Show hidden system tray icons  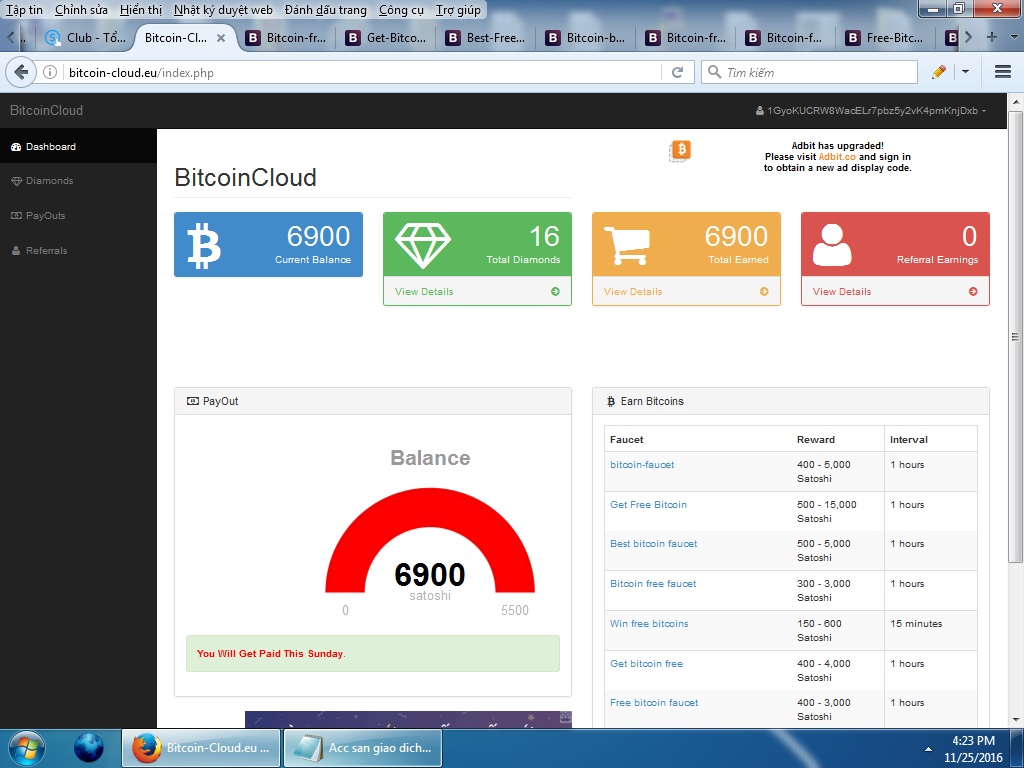(x=928, y=749)
